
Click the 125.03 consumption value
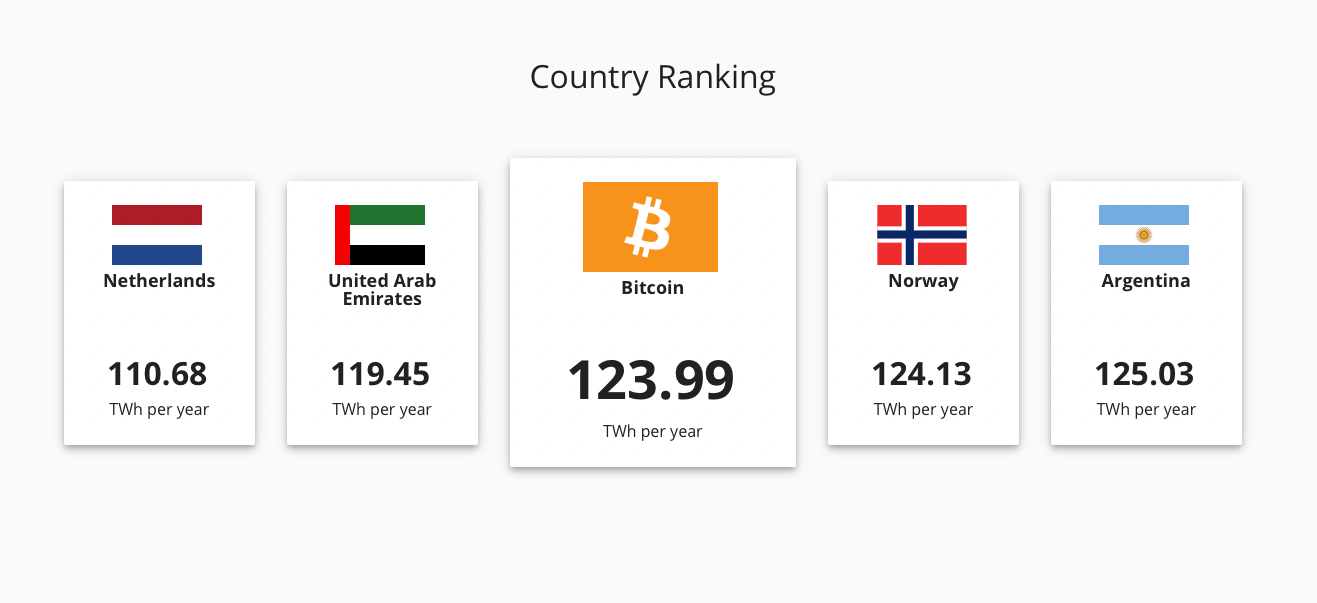pyautogui.click(x=1145, y=374)
